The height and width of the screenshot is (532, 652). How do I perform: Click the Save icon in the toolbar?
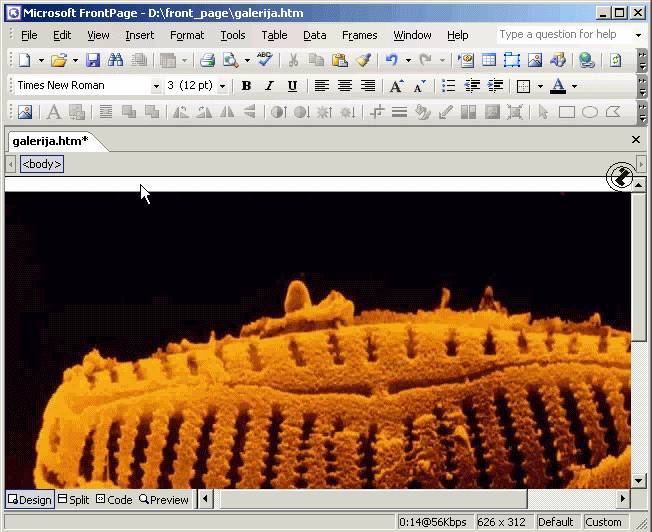[93, 61]
